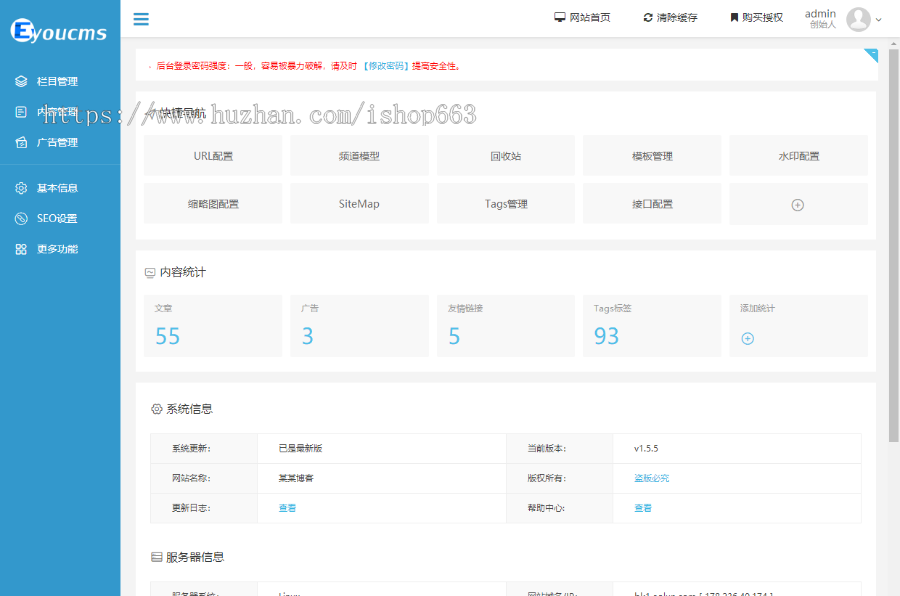Image resolution: width=900 pixels, height=596 pixels.
Task: Click 查看 link for 更新日志
Action: pyautogui.click(x=287, y=508)
